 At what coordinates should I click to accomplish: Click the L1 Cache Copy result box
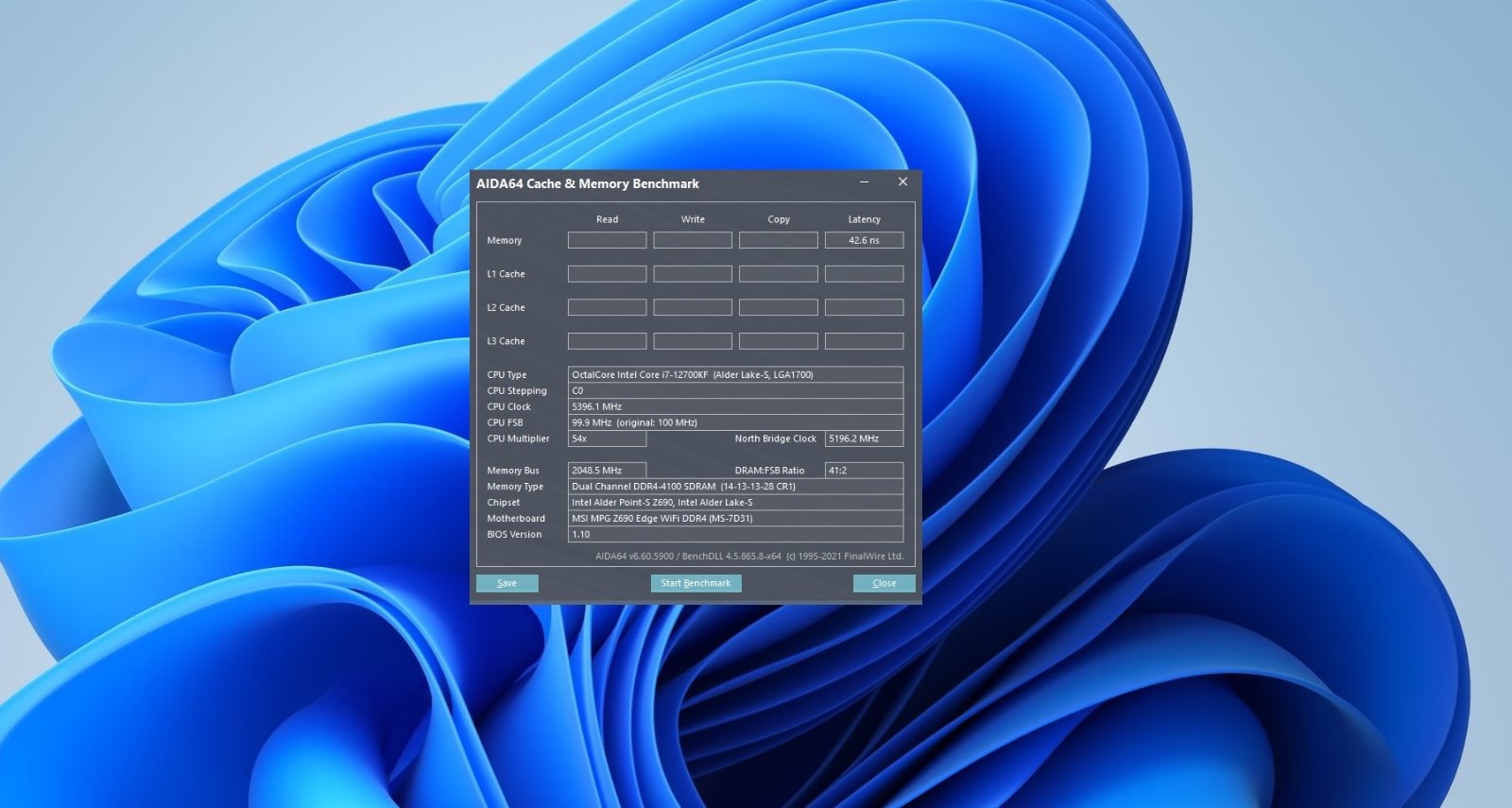[x=779, y=274]
